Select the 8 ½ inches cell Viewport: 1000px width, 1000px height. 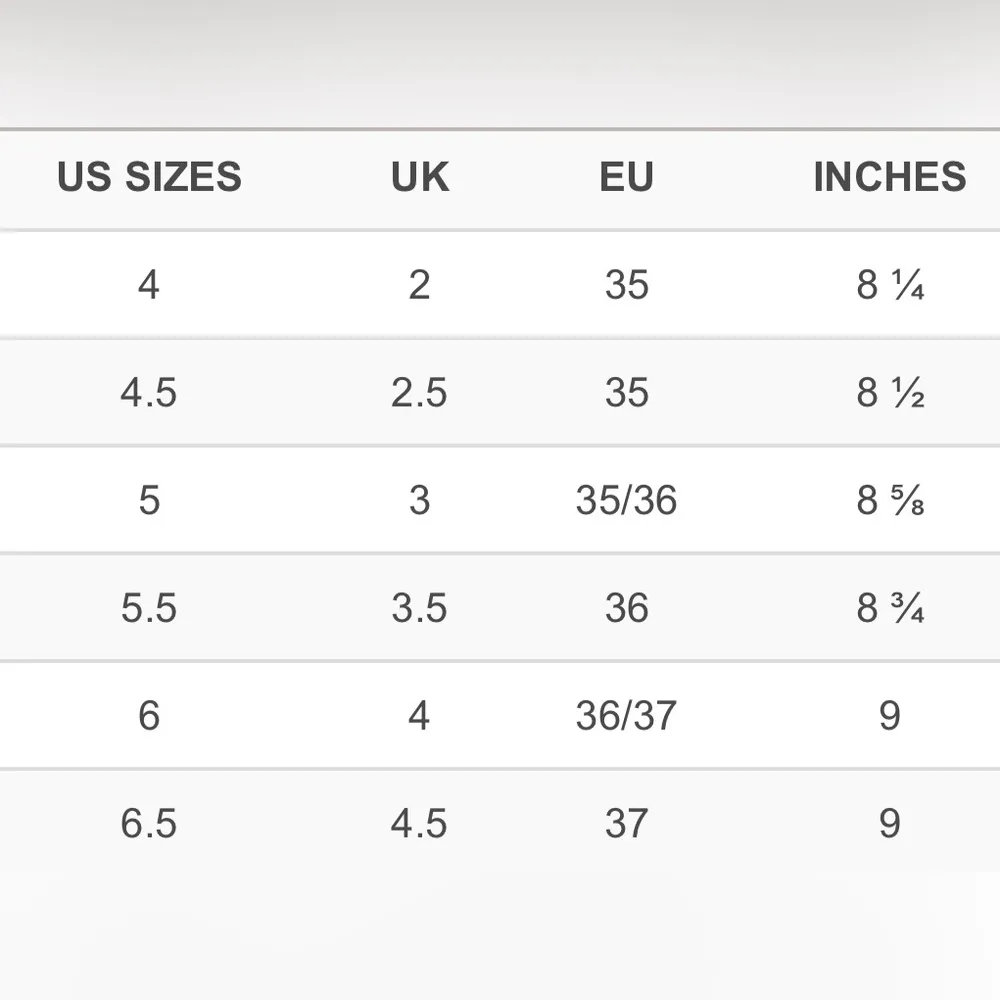[889, 393]
